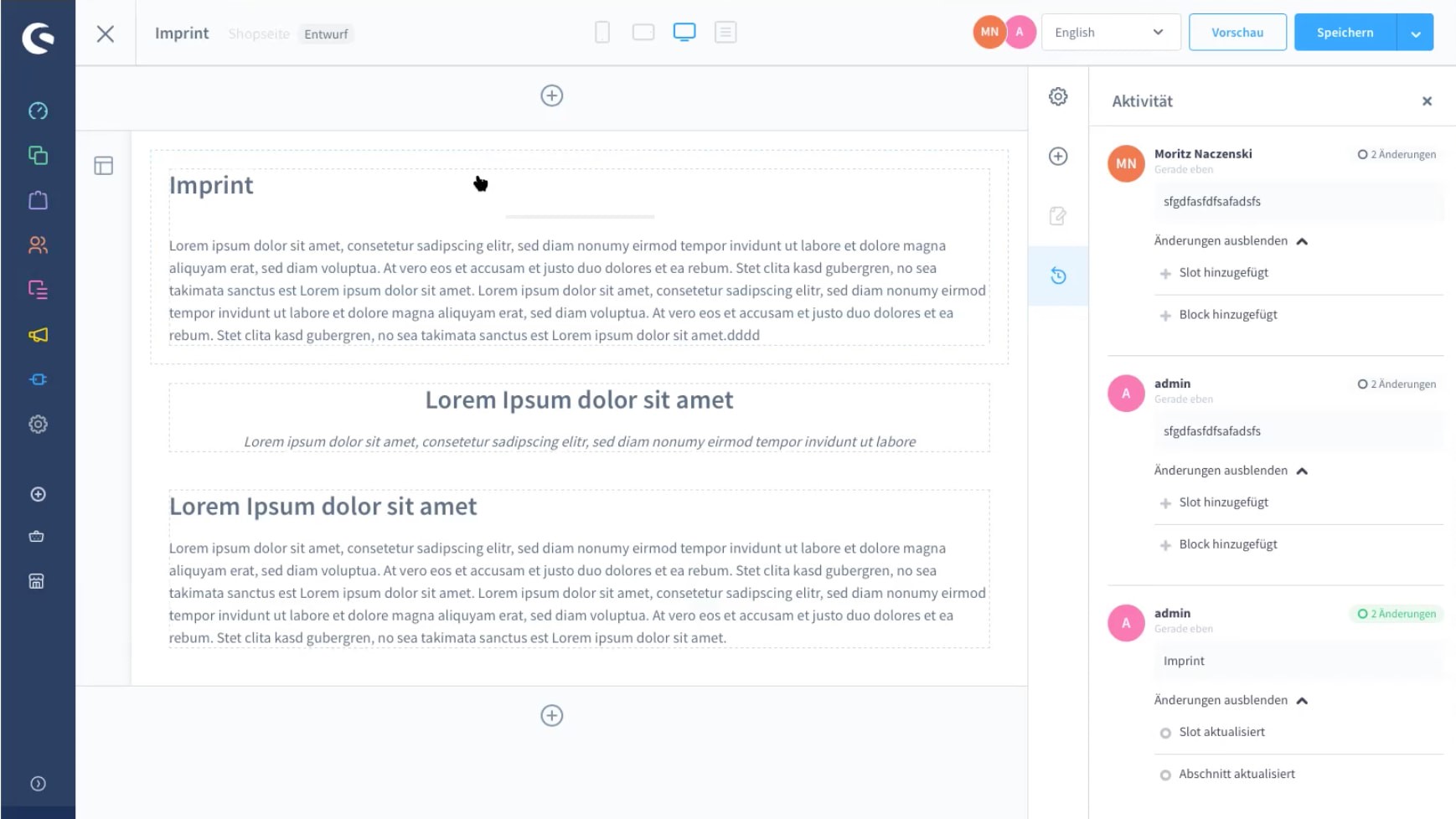The height and width of the screenshot is (819, 1456).
Task: Open the activity history icon
Action: pyautogui.click(x=1058, y=276)
